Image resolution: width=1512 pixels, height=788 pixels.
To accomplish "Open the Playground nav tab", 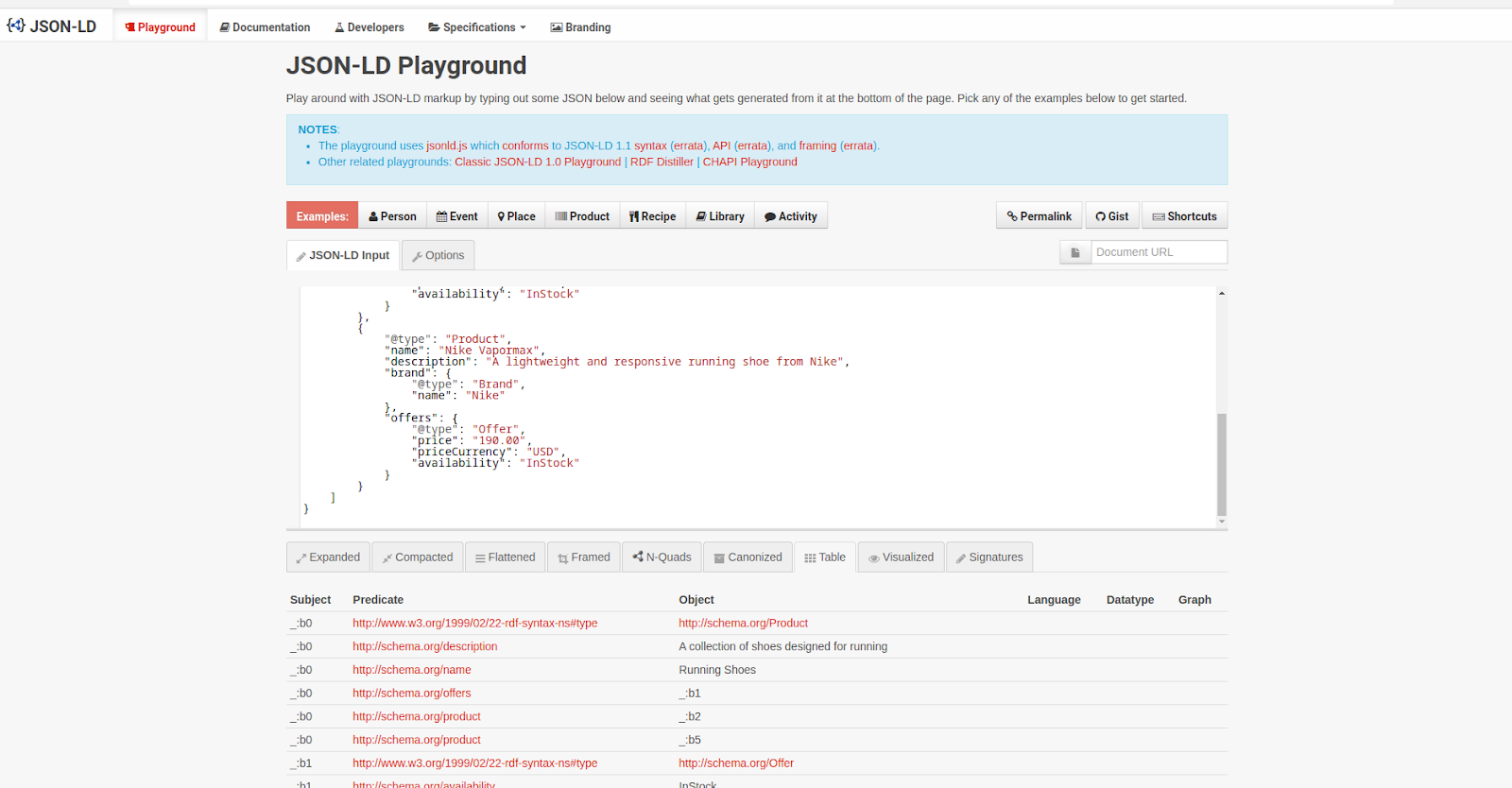I will click(x=161, y=27).
